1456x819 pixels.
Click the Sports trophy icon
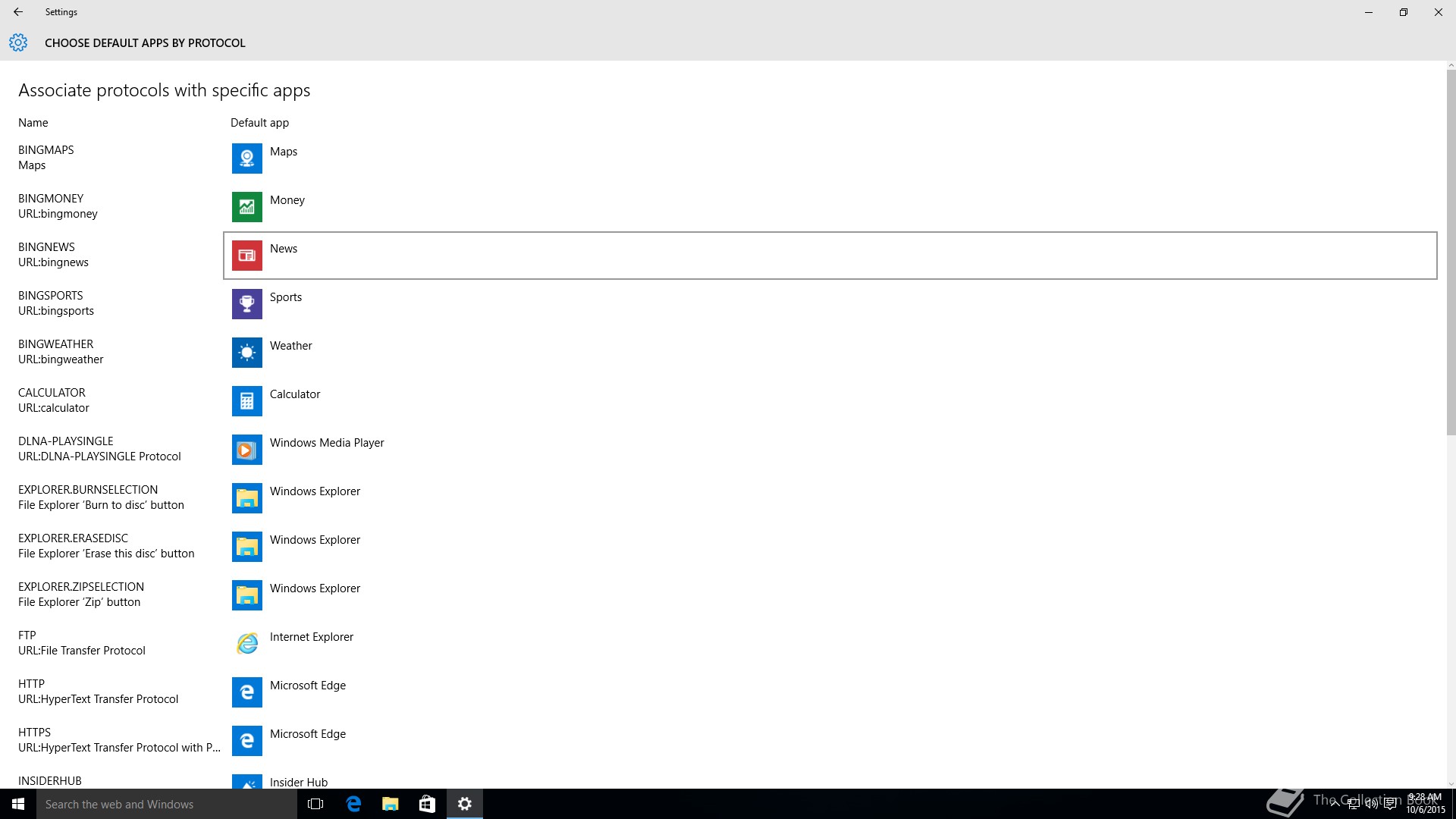[246, 304]
